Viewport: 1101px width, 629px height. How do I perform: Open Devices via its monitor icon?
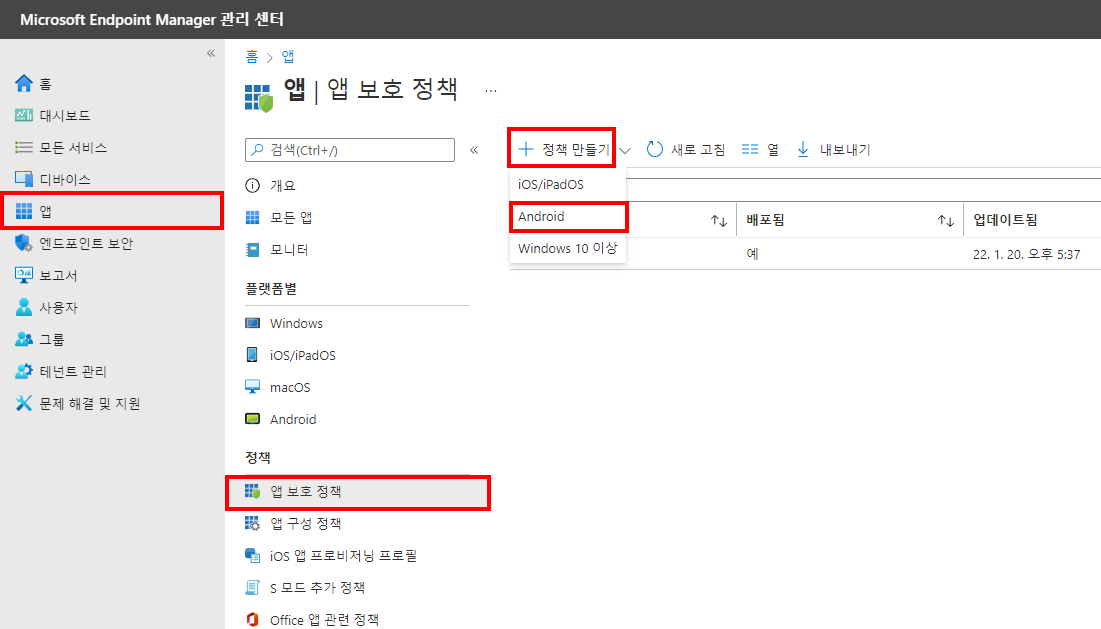pos(24,179)
